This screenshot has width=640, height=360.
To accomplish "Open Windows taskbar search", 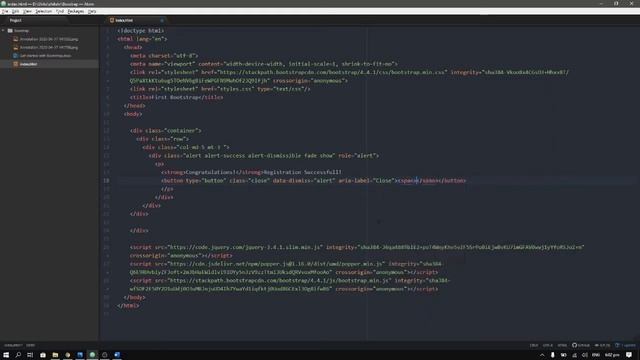I will 18,355.
